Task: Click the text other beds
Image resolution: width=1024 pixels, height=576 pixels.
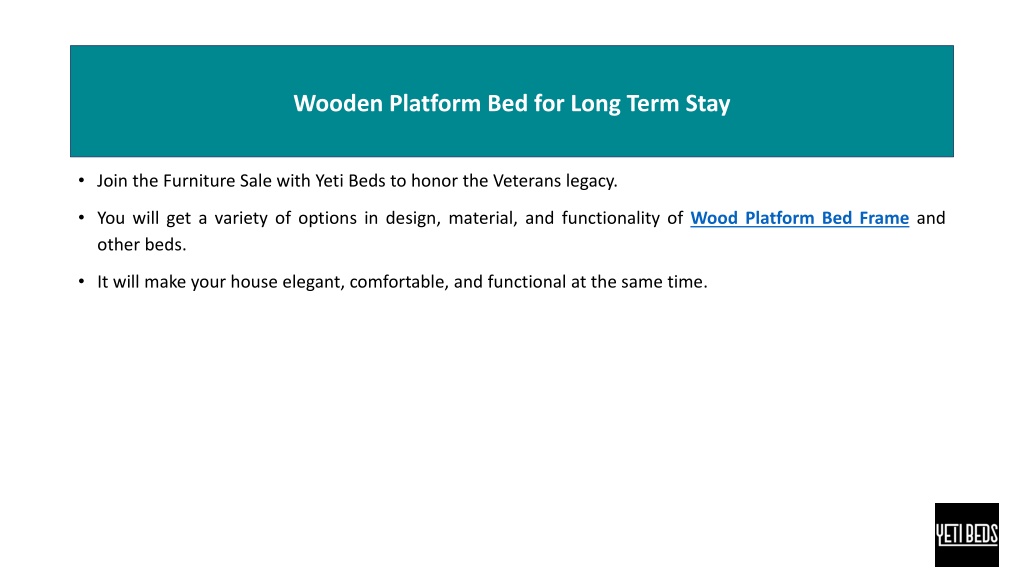Action: click(142, 245)
